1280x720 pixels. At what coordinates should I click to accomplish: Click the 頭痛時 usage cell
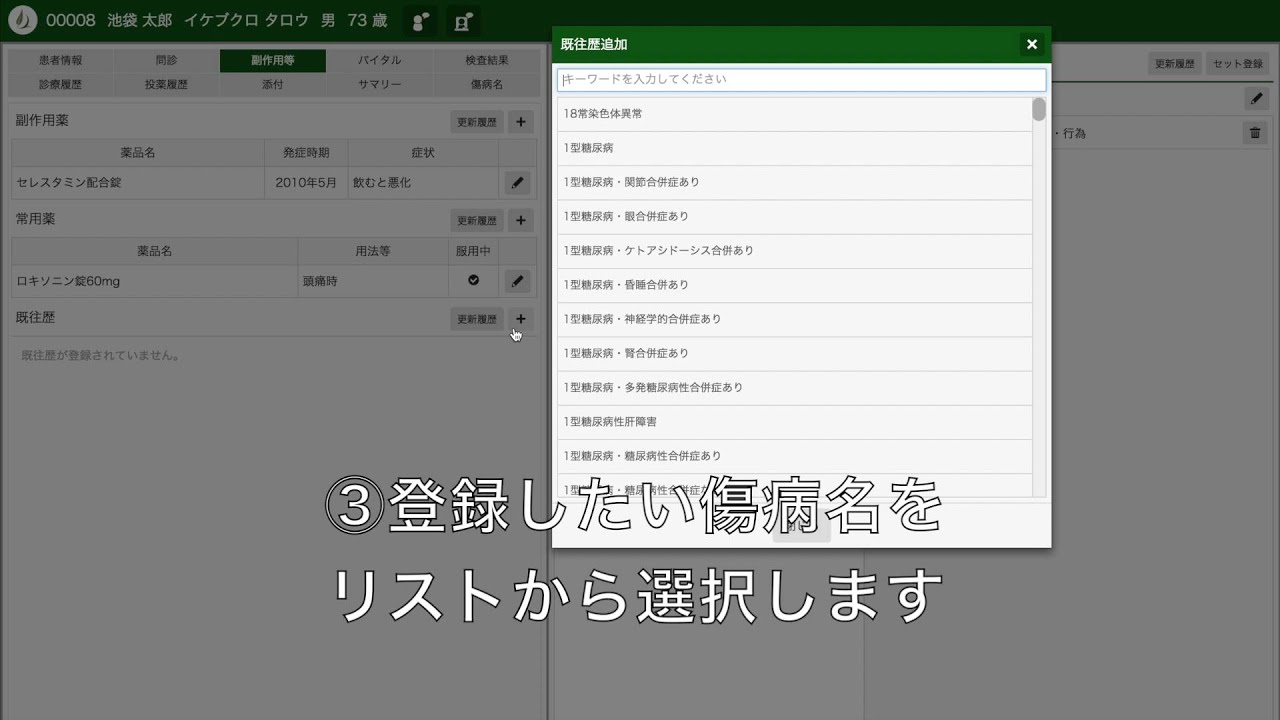point(373,281)
